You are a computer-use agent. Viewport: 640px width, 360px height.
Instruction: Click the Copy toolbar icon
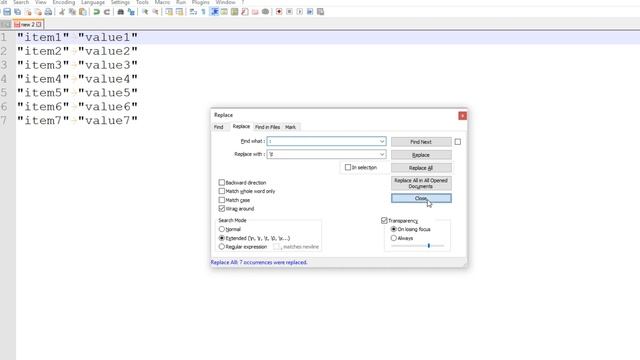[72, 12]
